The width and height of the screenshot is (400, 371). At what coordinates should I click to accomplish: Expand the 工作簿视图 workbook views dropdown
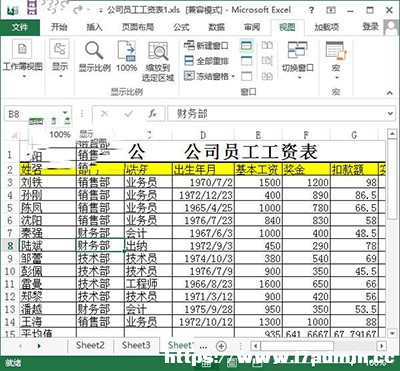23,77
